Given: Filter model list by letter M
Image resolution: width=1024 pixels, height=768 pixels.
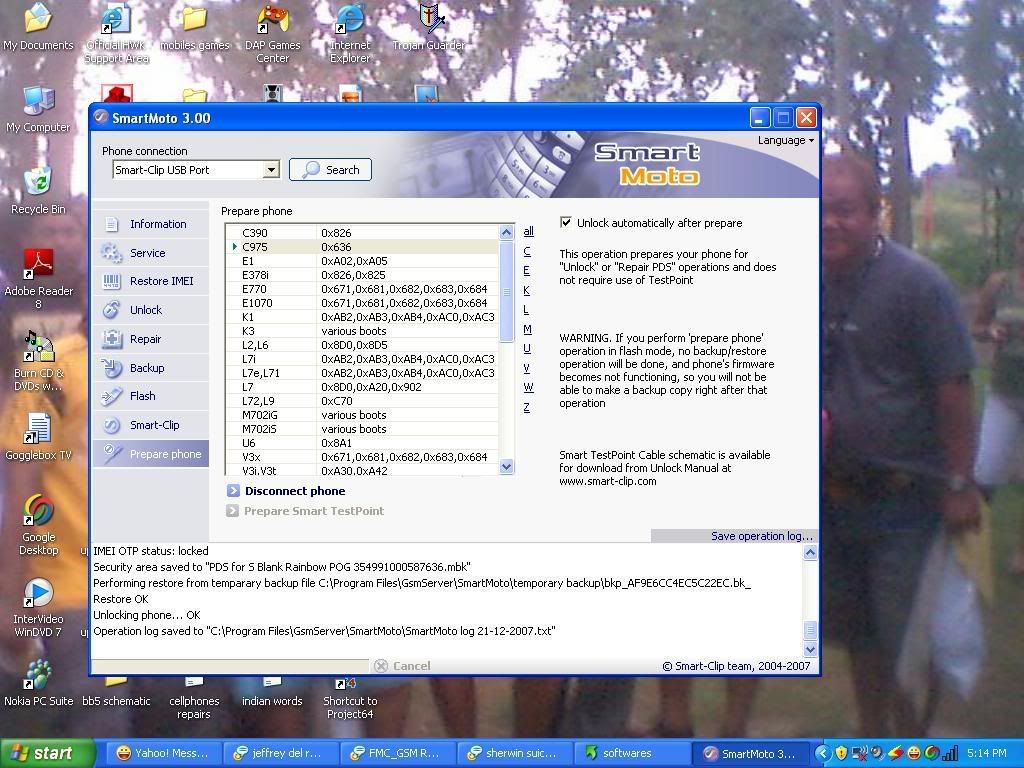Looking at the screenshot, I should click(527, 330).
